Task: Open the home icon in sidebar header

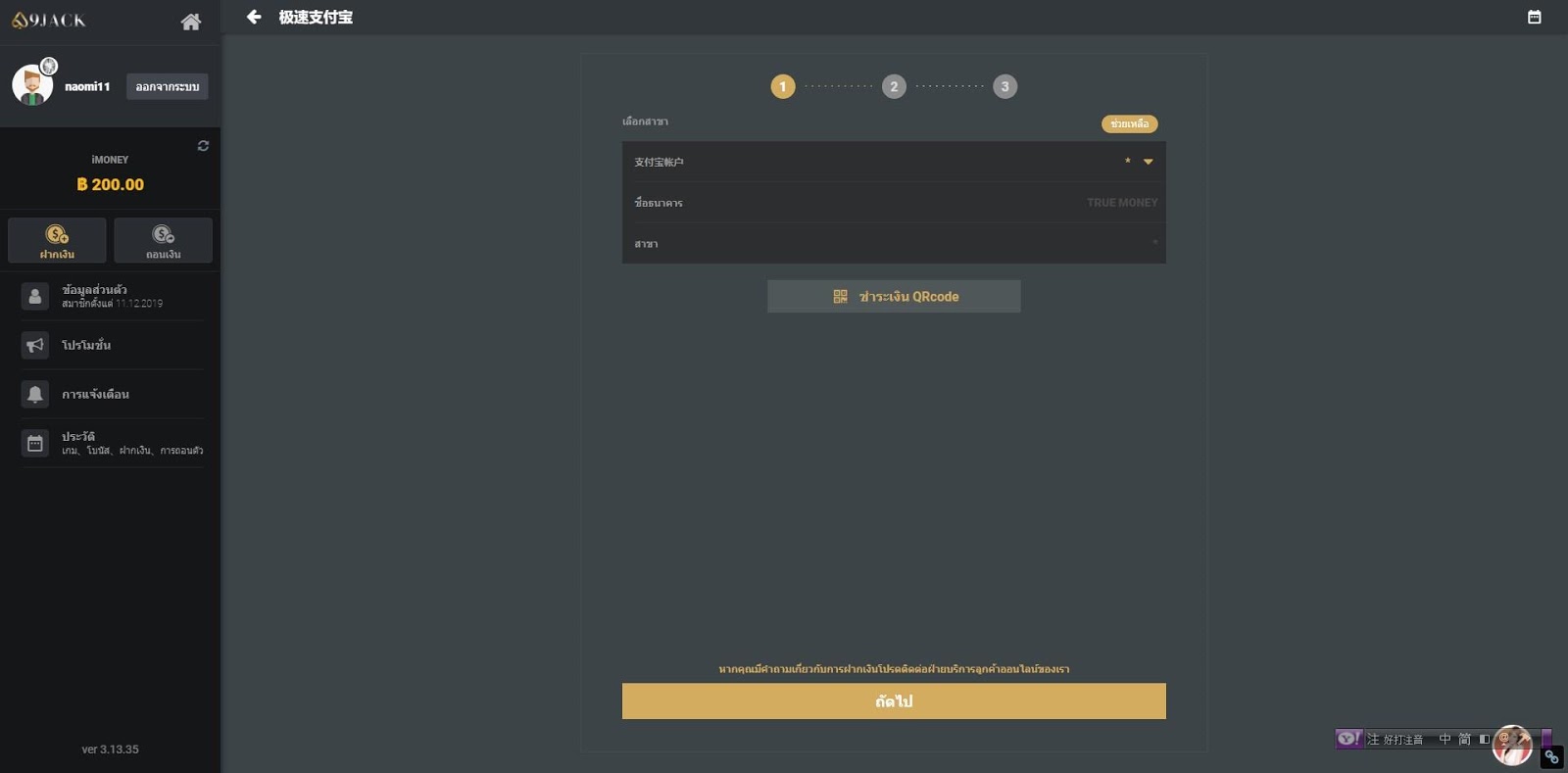Action: 191,22
